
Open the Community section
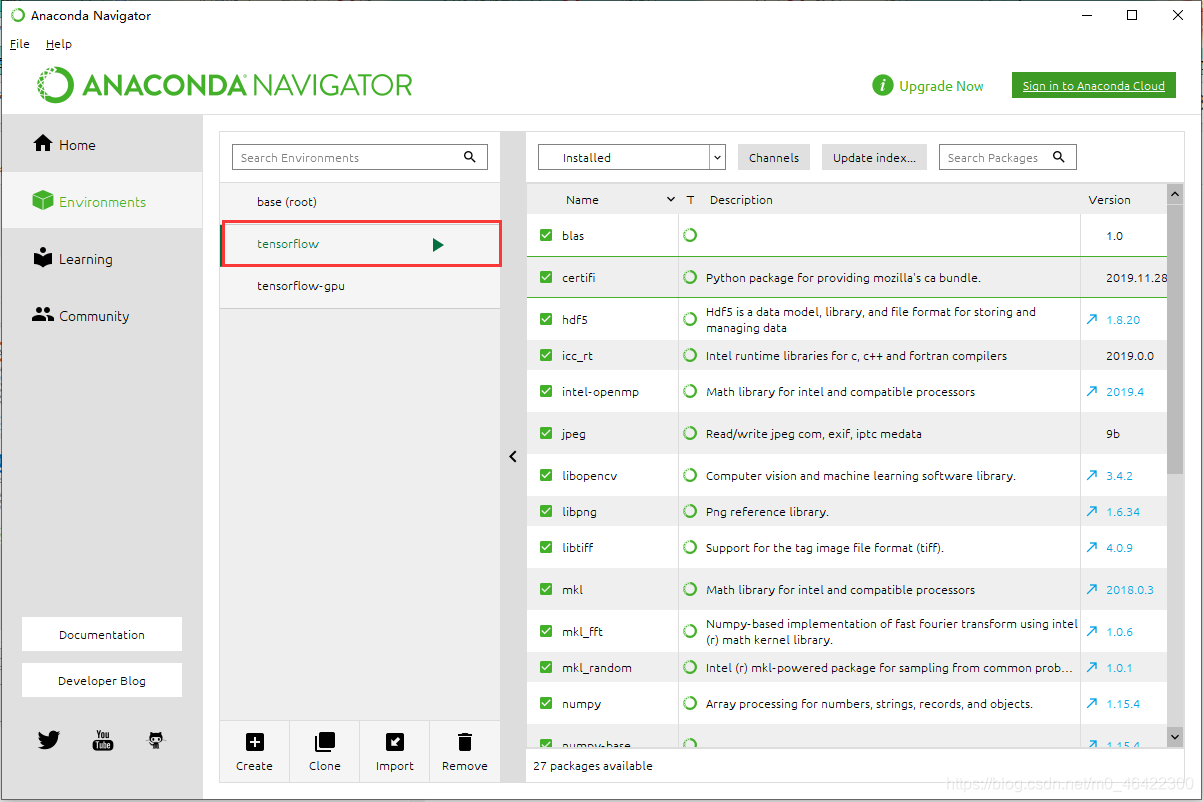(102, 315)
